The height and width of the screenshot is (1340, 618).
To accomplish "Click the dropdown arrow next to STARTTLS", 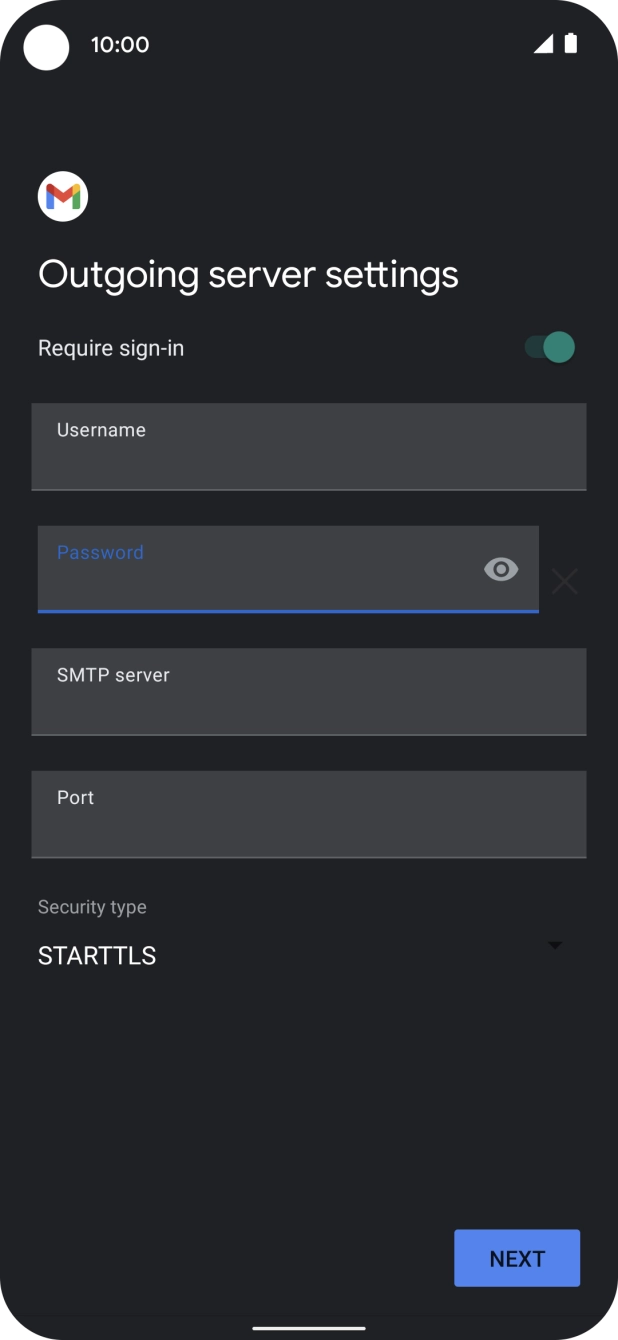I will pyautogui.click(x=554, y=944).
